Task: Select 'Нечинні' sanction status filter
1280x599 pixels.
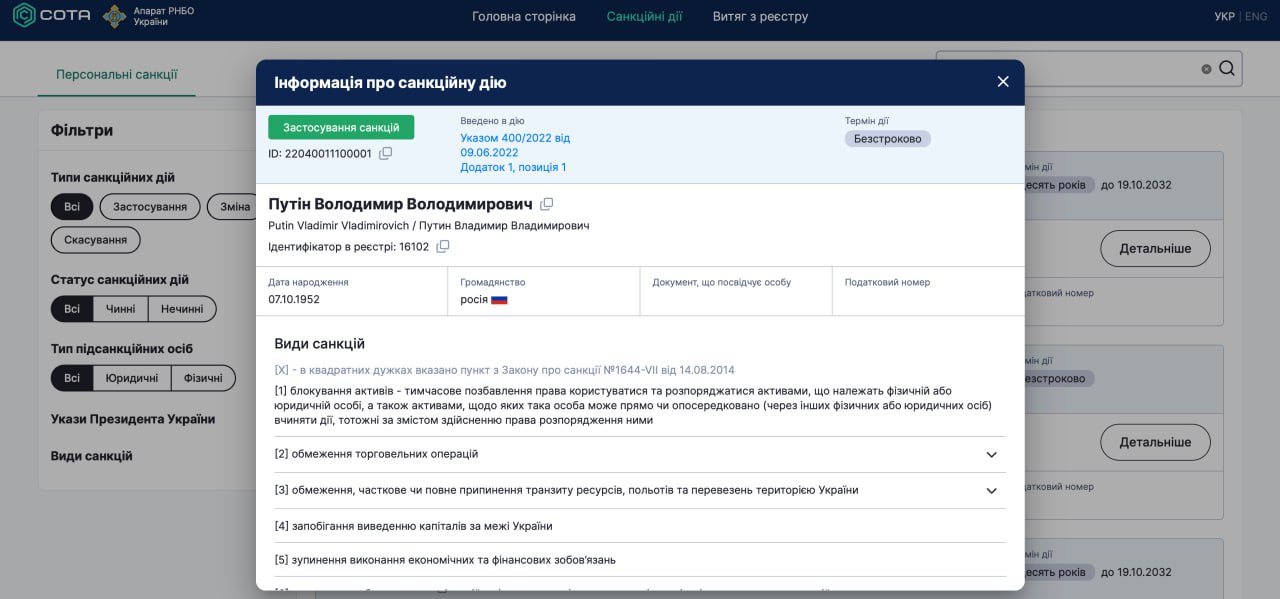Action: [182, 310]
